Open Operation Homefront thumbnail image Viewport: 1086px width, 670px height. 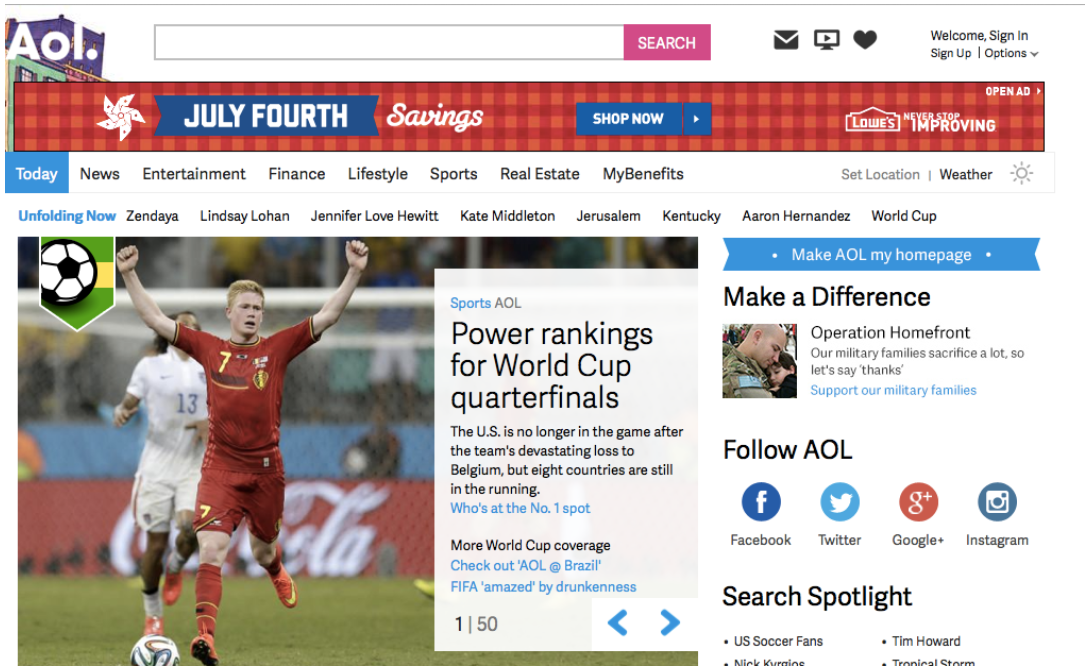[x=760, y=361]
